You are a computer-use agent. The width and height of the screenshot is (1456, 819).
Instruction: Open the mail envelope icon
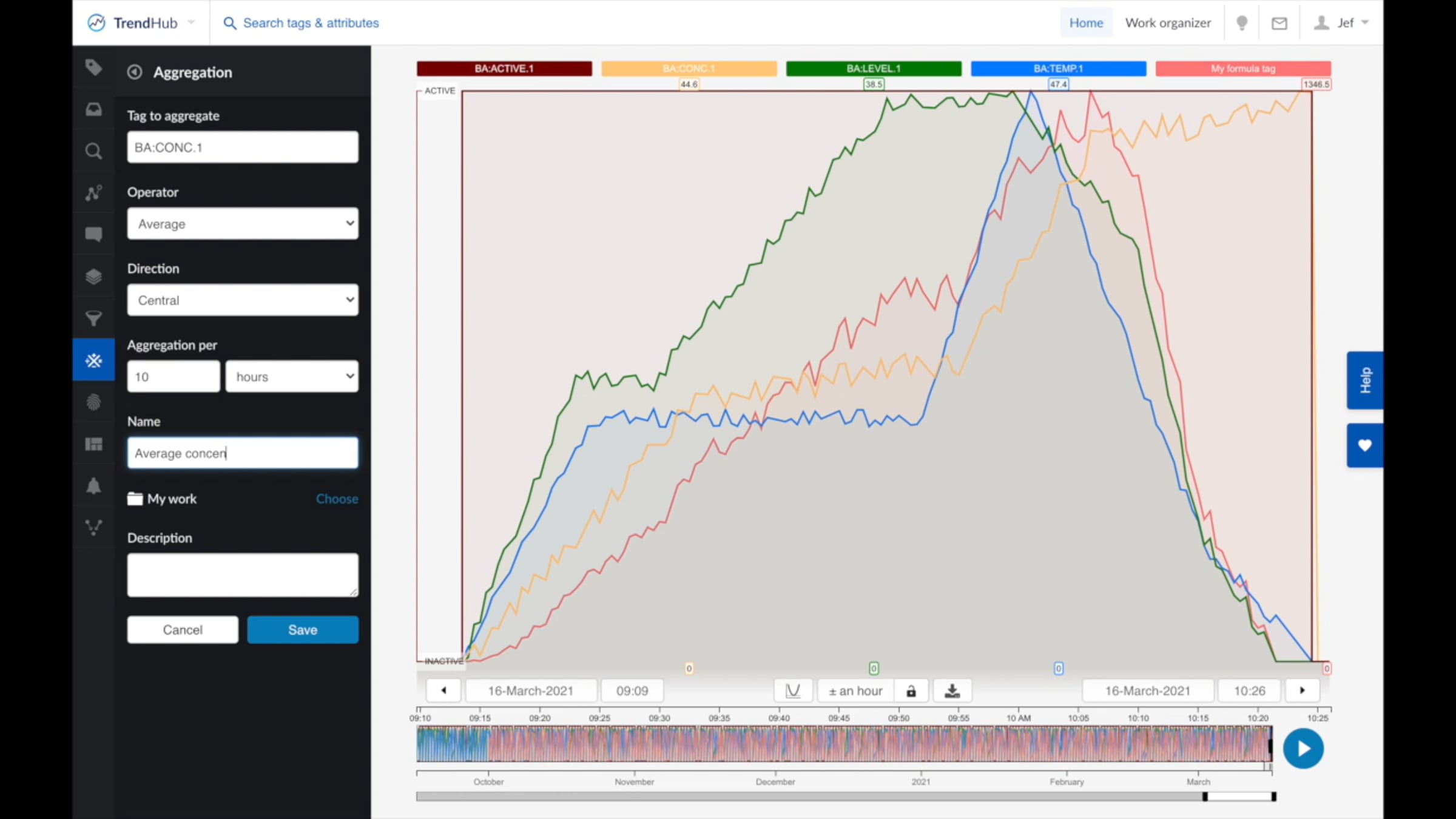click(1279, 23)
